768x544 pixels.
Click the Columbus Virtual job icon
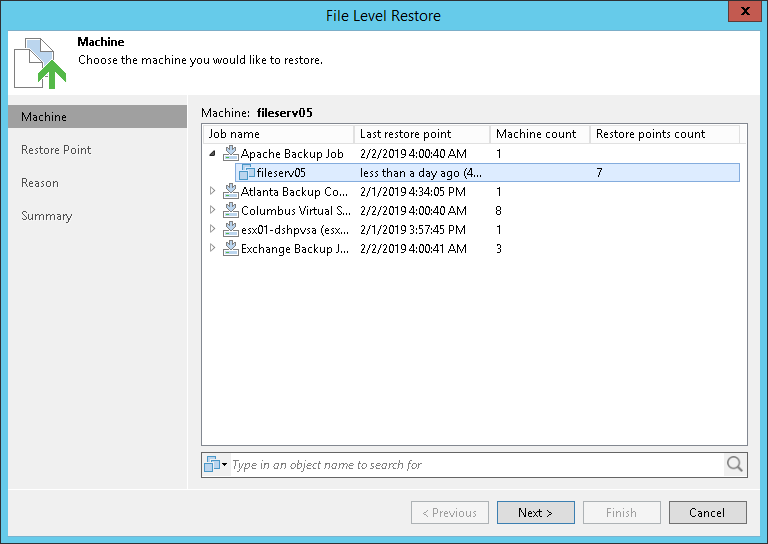coord(231,211)
